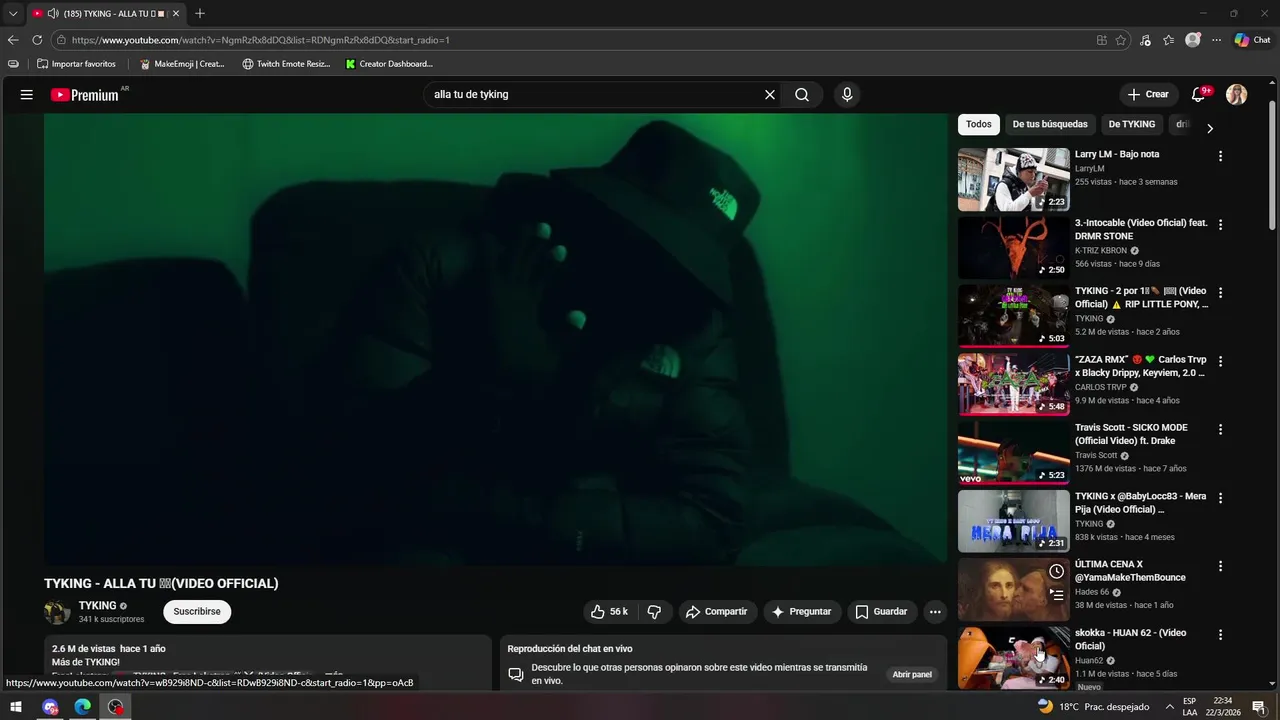The image size is (1280, 720).
Task: Open options for Larry LM - Bajo nota
Action: pos(1220,156)
